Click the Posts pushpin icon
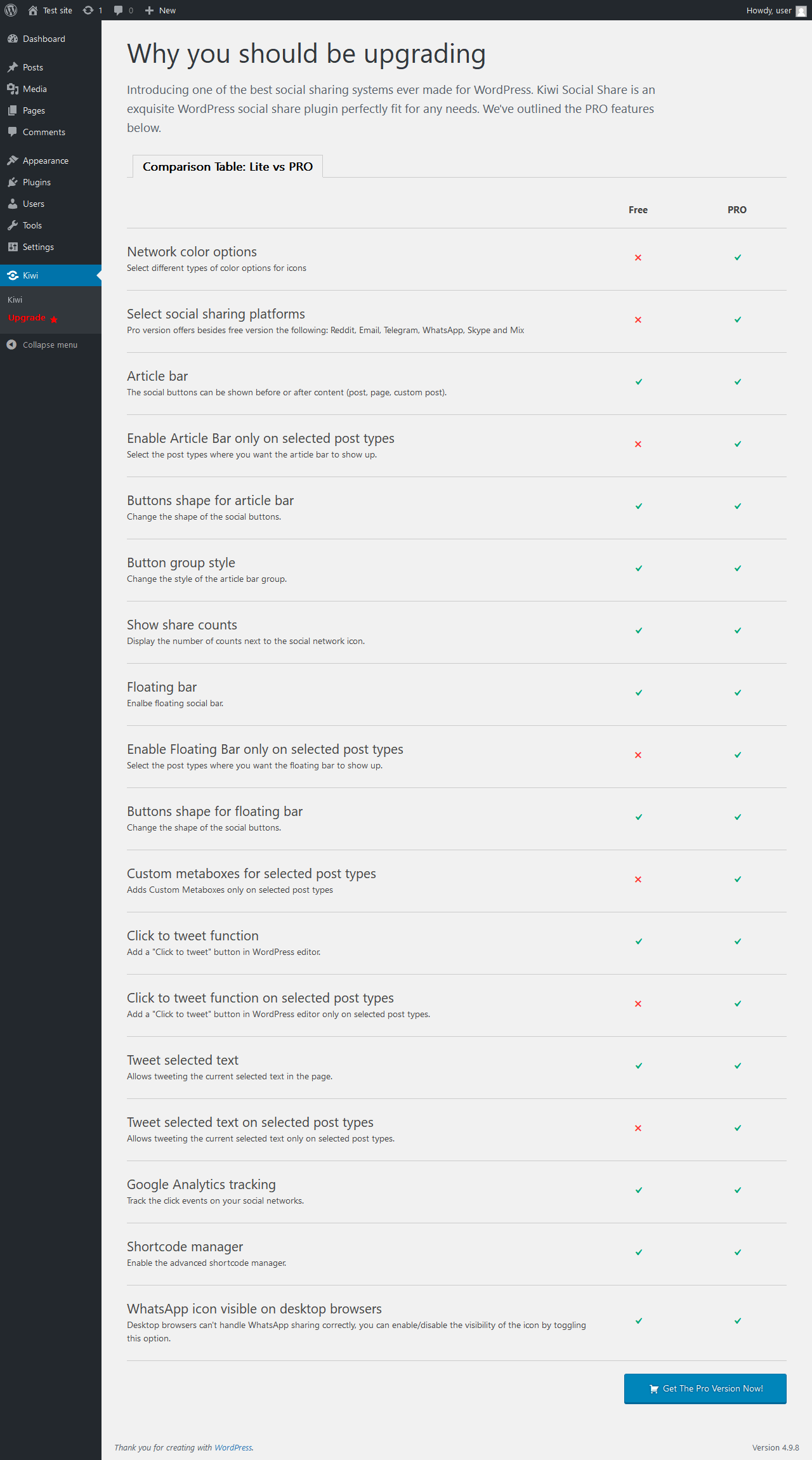812x1460 pixels. click(13, 67)
